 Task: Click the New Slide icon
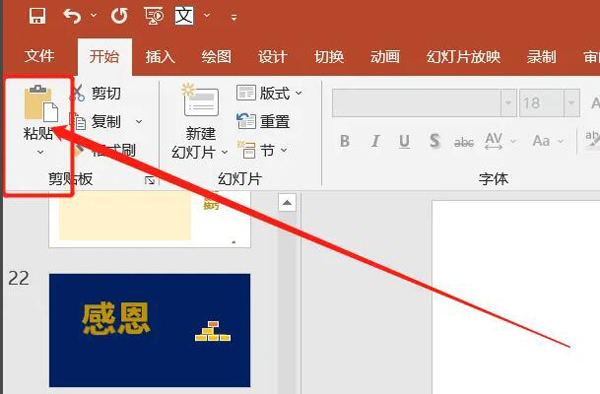coord(201,100)
